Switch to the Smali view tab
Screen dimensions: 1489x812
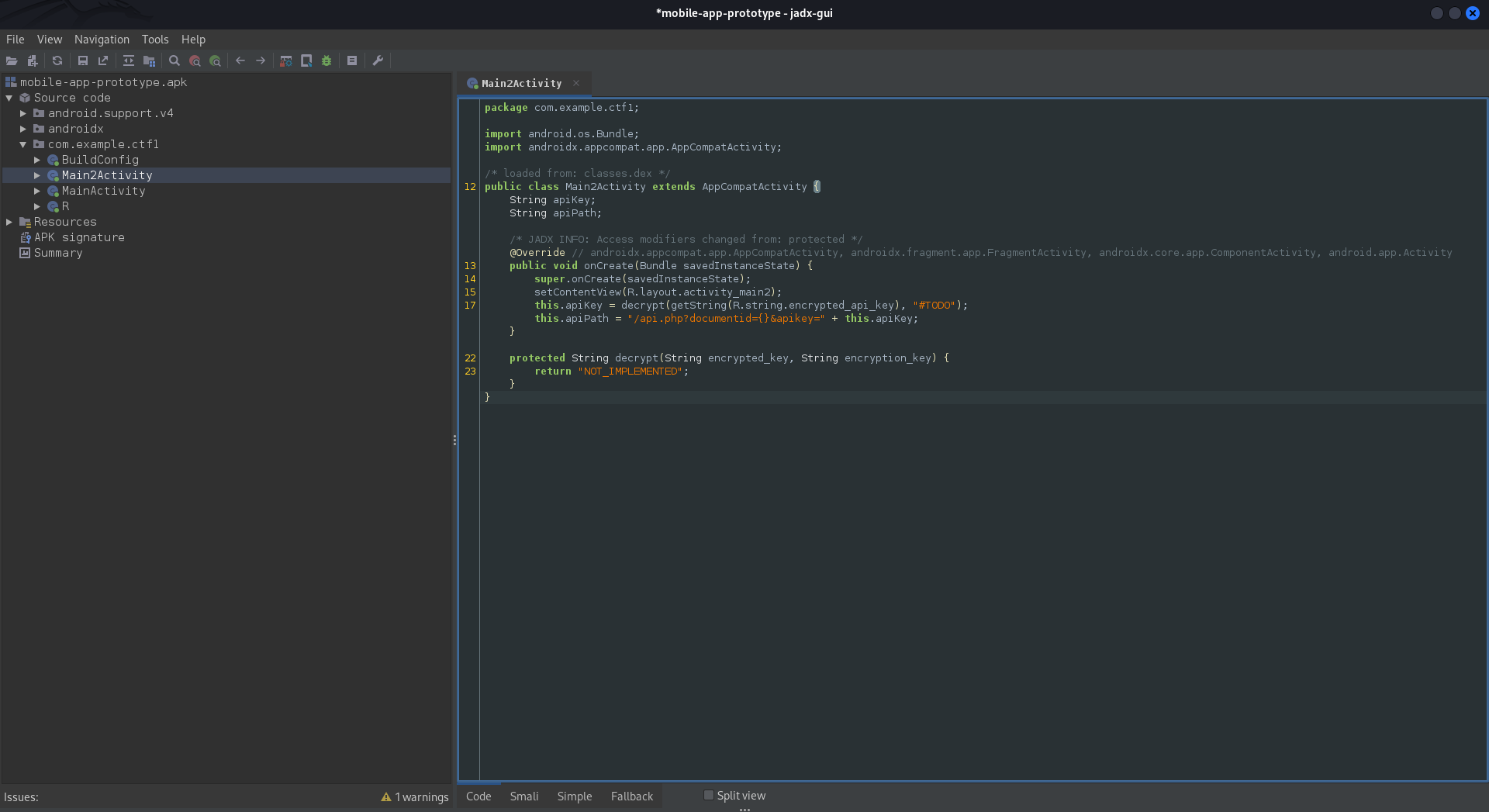523,796
